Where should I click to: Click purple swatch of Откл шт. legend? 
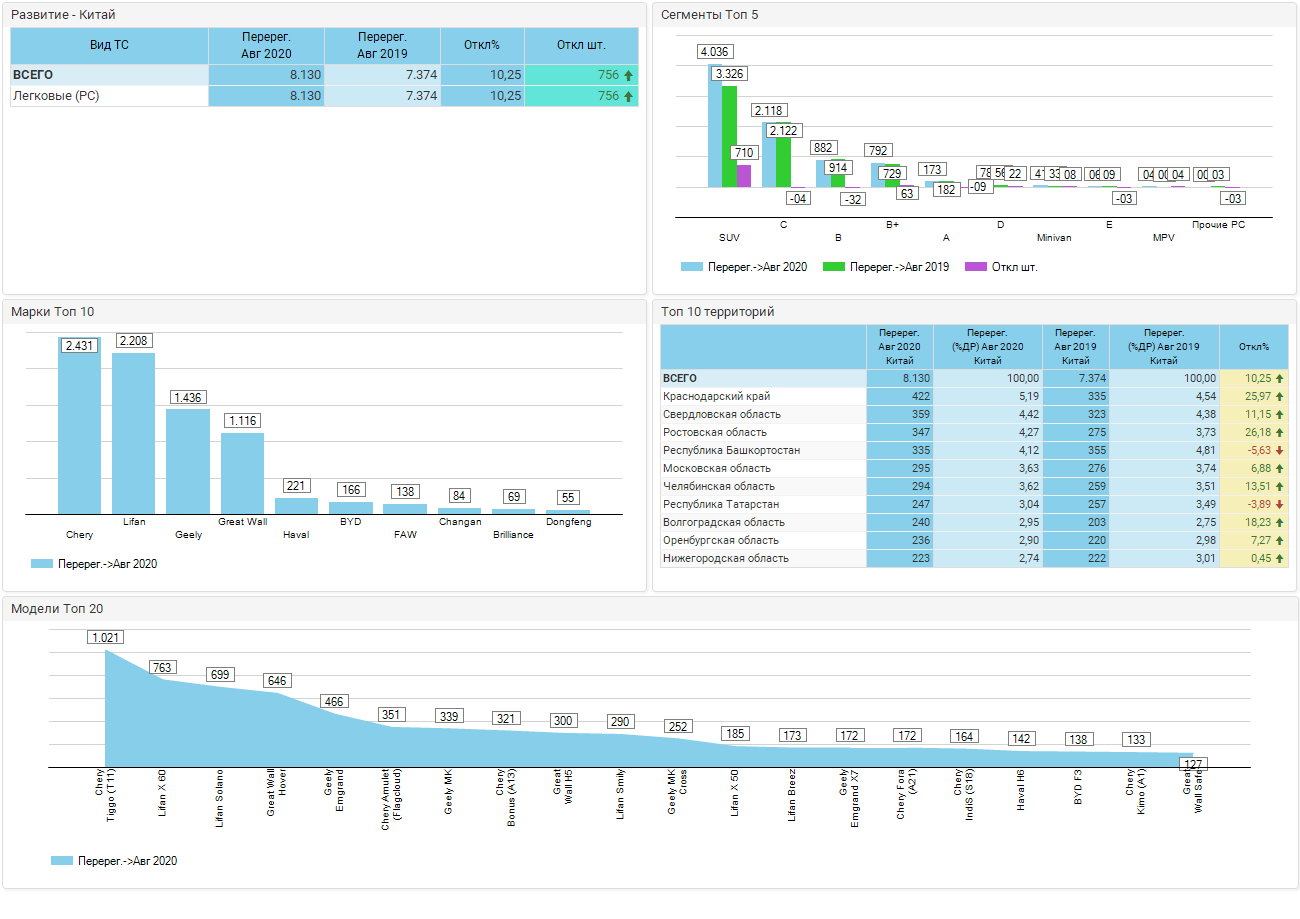[x=976, y=267]
